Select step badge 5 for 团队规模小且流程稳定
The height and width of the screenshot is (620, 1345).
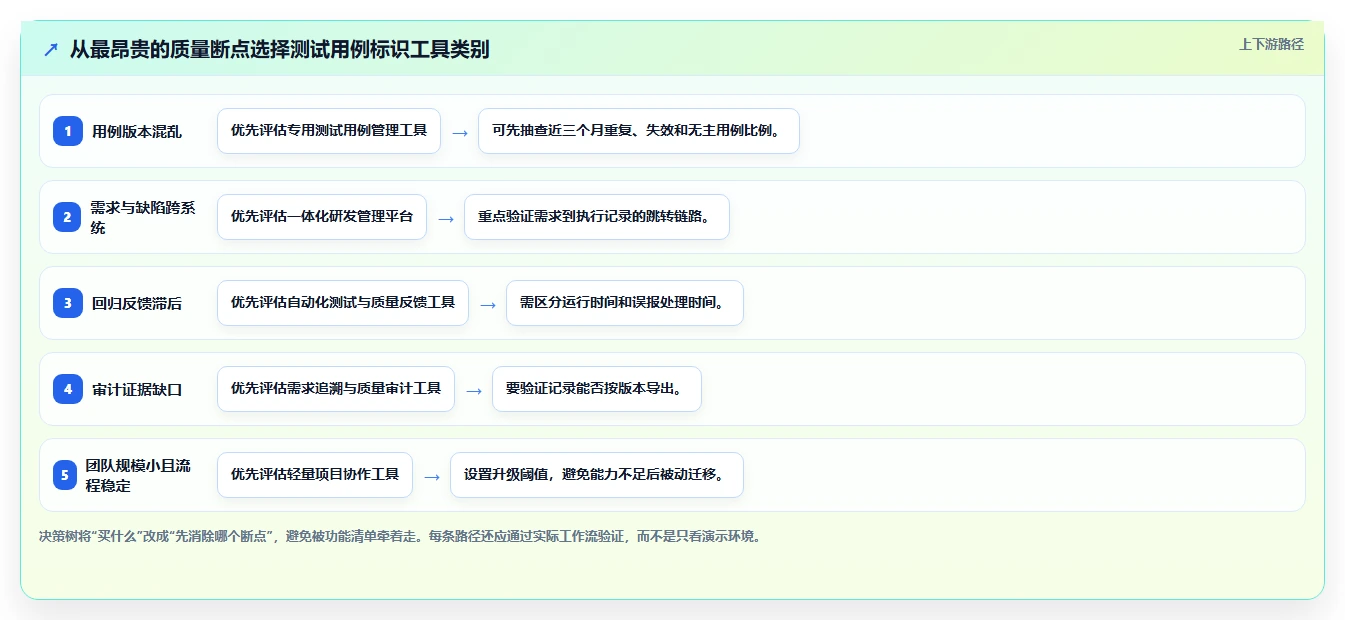click(65, 475)
